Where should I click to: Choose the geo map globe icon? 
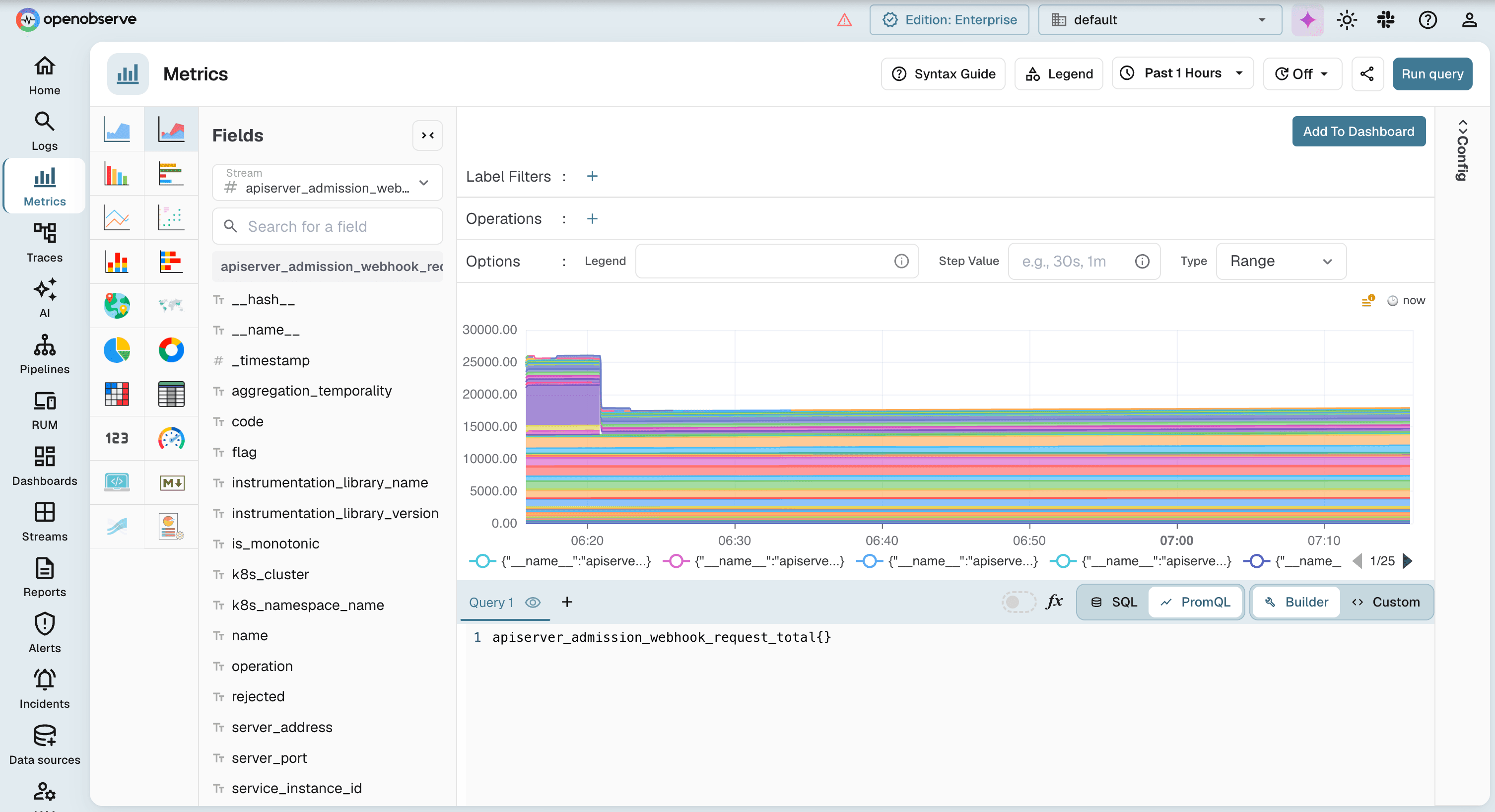coord(117,305)
